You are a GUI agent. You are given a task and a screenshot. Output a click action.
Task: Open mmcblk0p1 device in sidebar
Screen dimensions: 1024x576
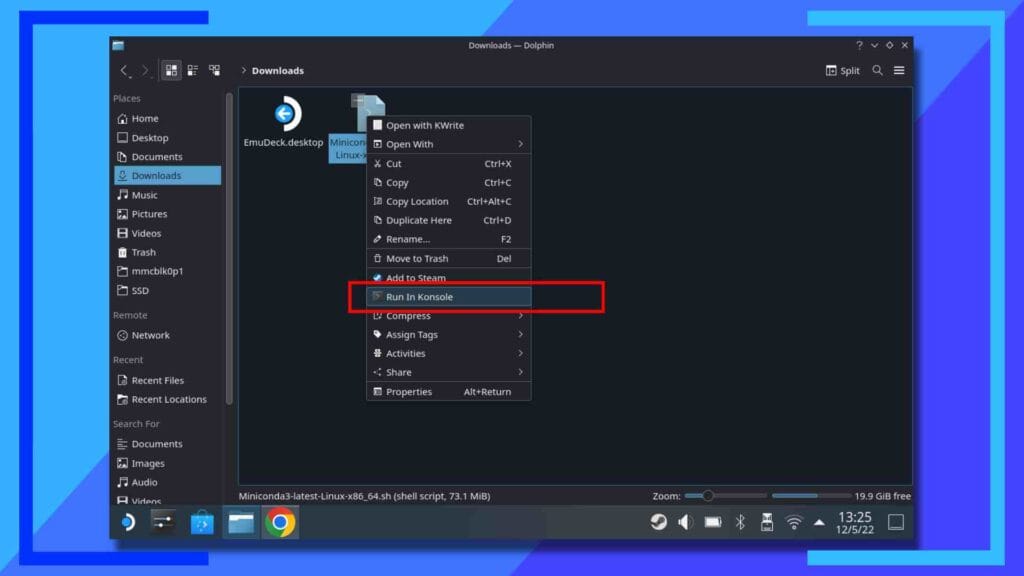pos(168,271)
